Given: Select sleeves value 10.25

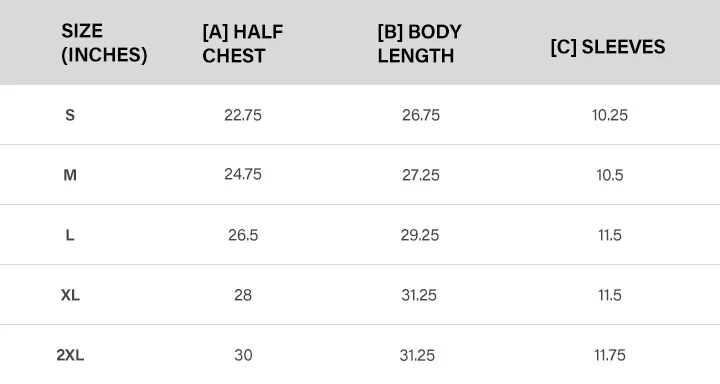Looking at the screenshot, I should (x=610, y=115).
